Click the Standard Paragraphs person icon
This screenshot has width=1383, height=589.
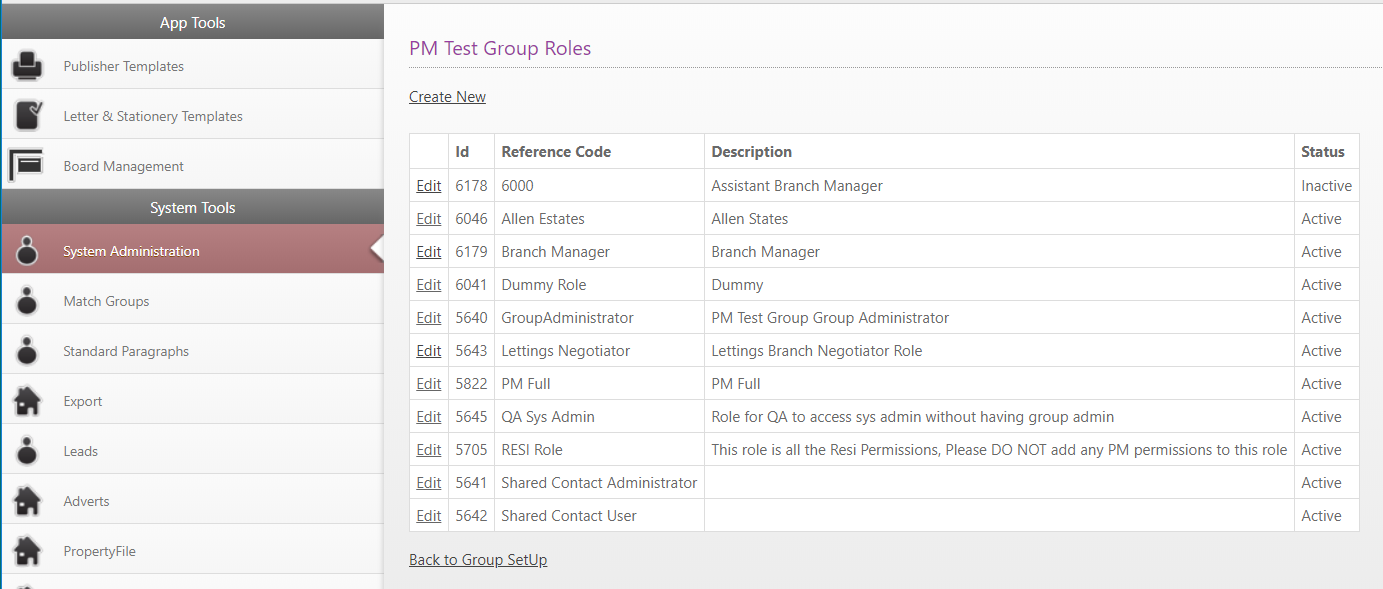click(x=27, y=351)
